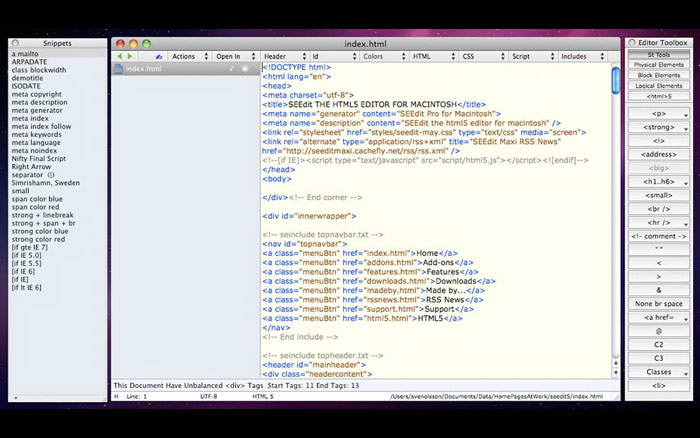Select index.html in the file list
The image size is (700, 438).
tap(145, 69)
